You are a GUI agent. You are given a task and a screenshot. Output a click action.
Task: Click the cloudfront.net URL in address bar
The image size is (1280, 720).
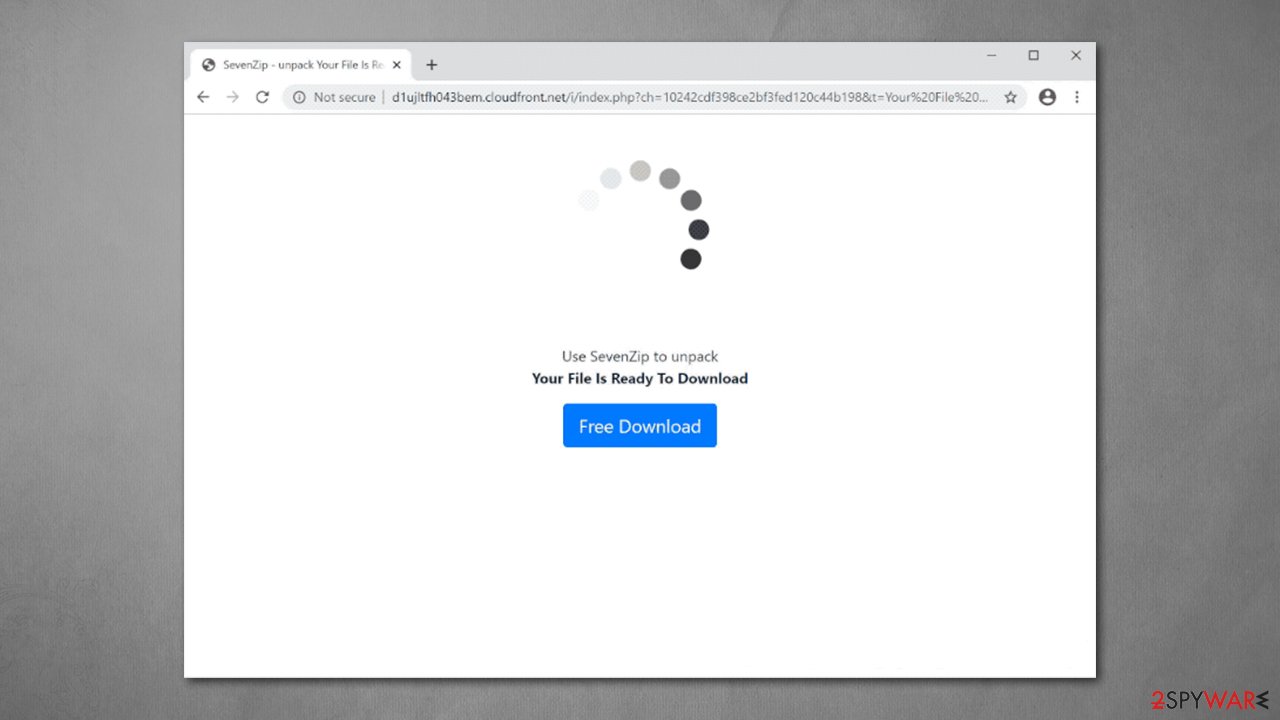[690, 97]
